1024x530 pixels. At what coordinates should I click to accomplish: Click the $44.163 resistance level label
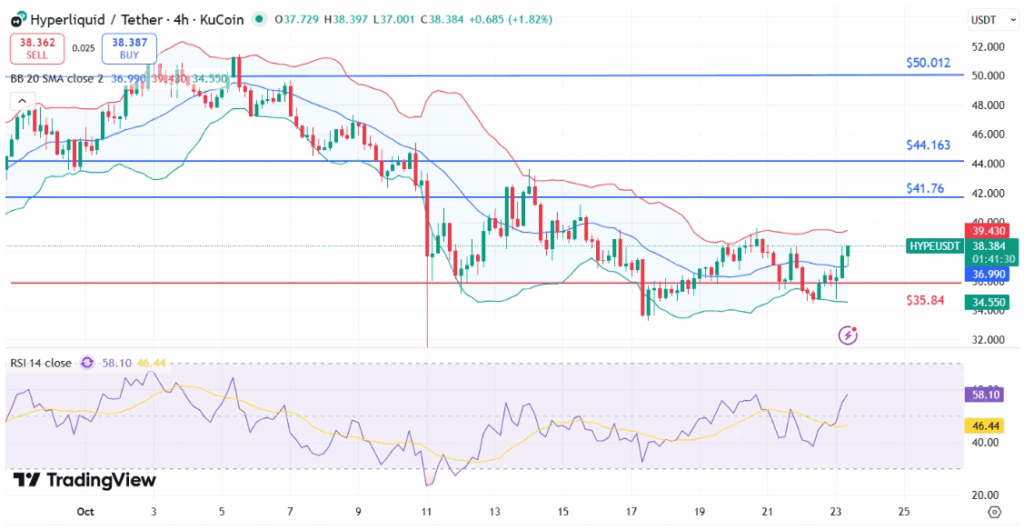pyautogui.click(x=929, y=145)
